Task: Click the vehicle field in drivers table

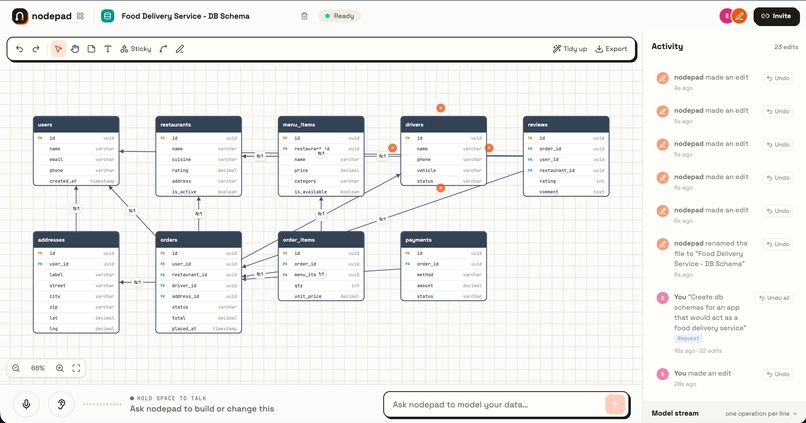Action: point(444,170)
